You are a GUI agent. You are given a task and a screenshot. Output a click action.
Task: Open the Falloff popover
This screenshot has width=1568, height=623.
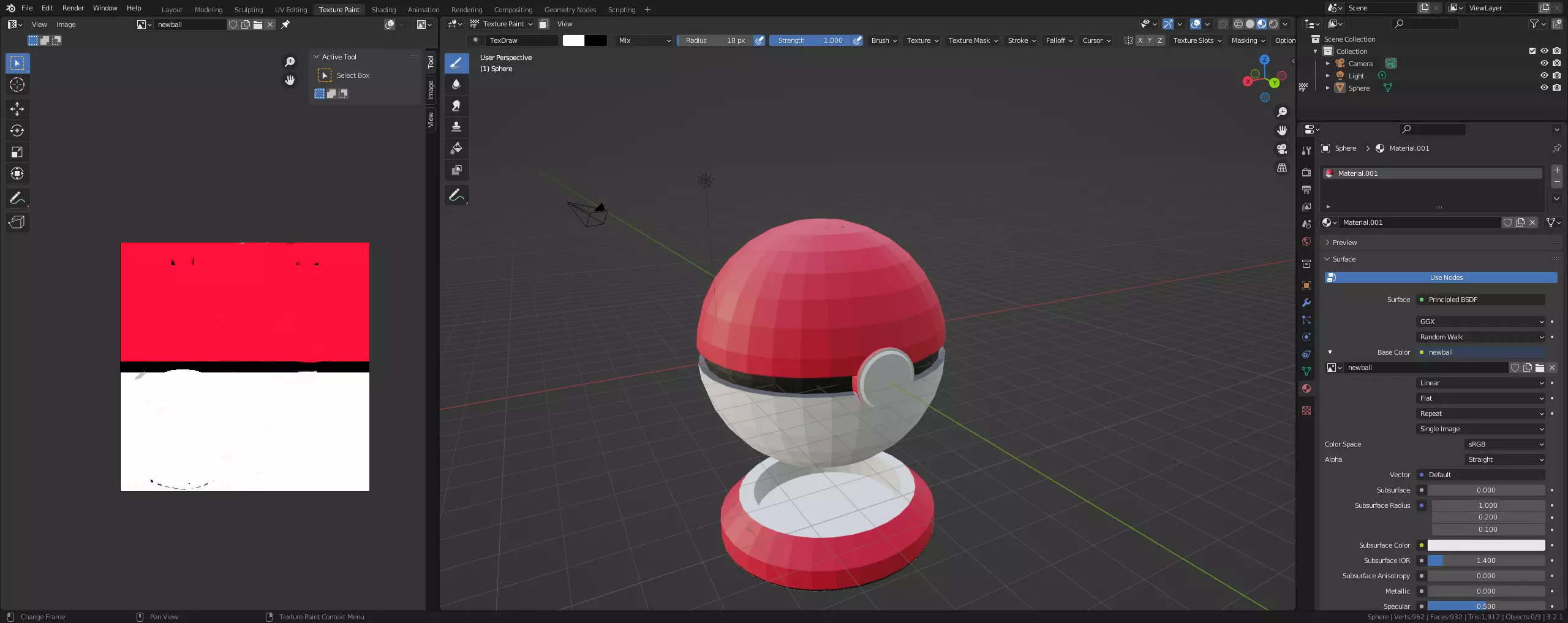tap(1060, 40)
